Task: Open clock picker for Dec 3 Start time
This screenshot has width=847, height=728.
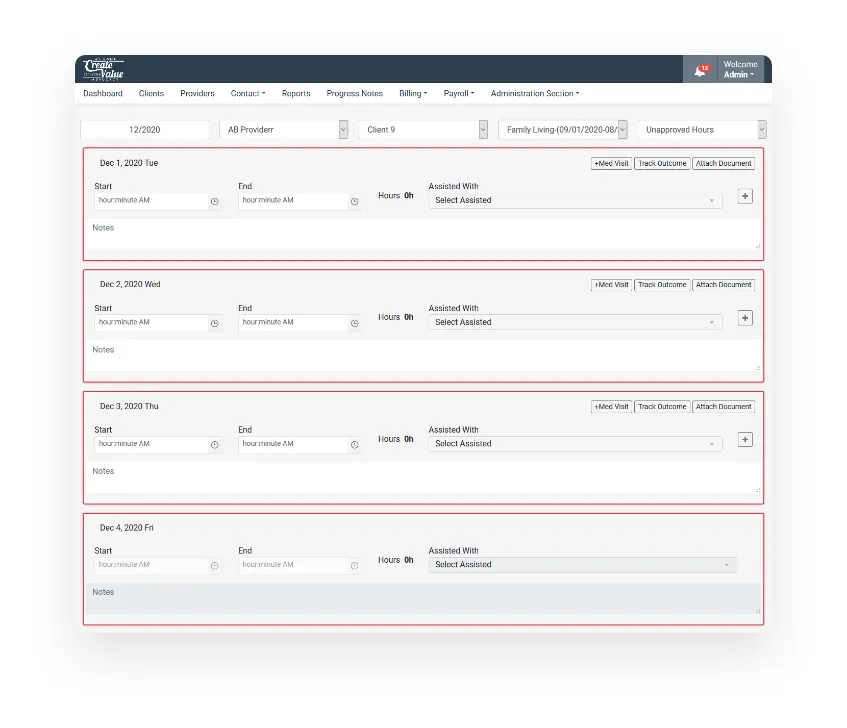Action: click(214, 444)
